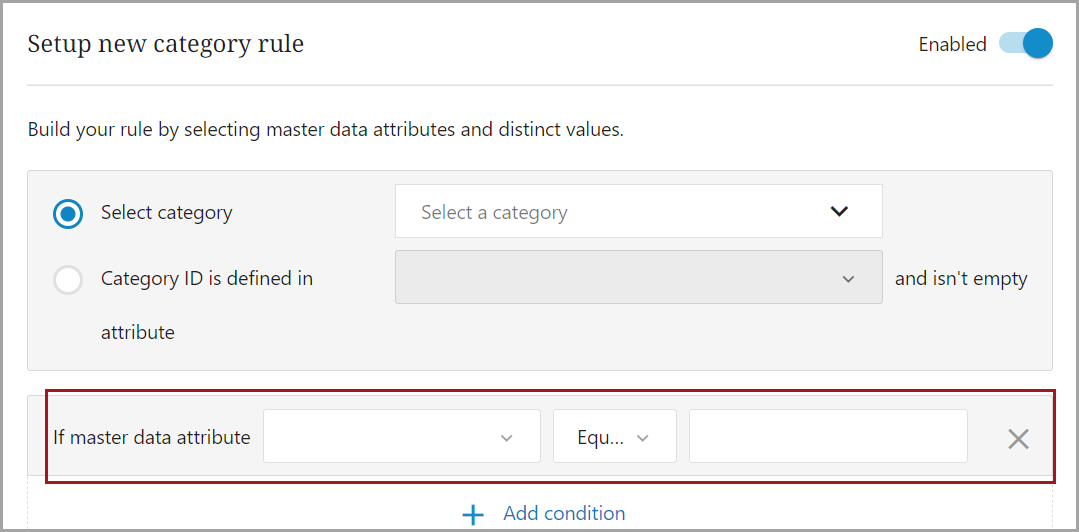Toggle the Enabled switch off

point(1025,44)
